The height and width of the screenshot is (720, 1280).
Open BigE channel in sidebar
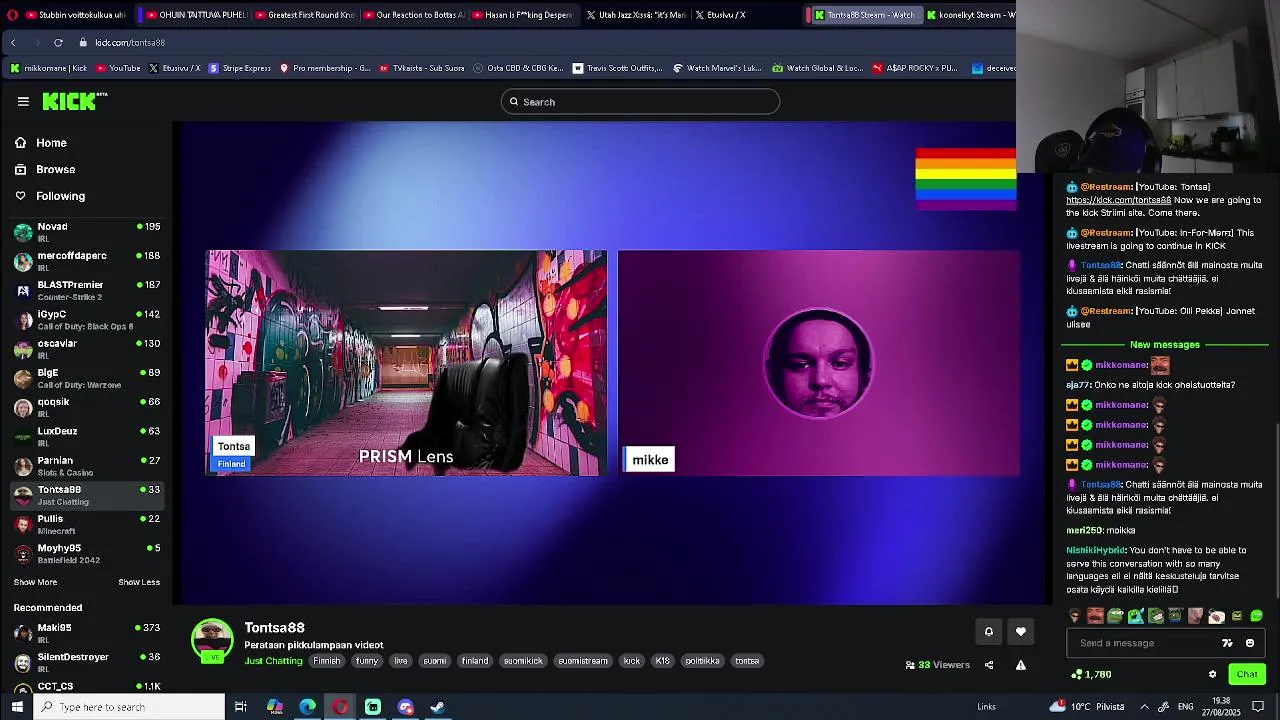87,378
